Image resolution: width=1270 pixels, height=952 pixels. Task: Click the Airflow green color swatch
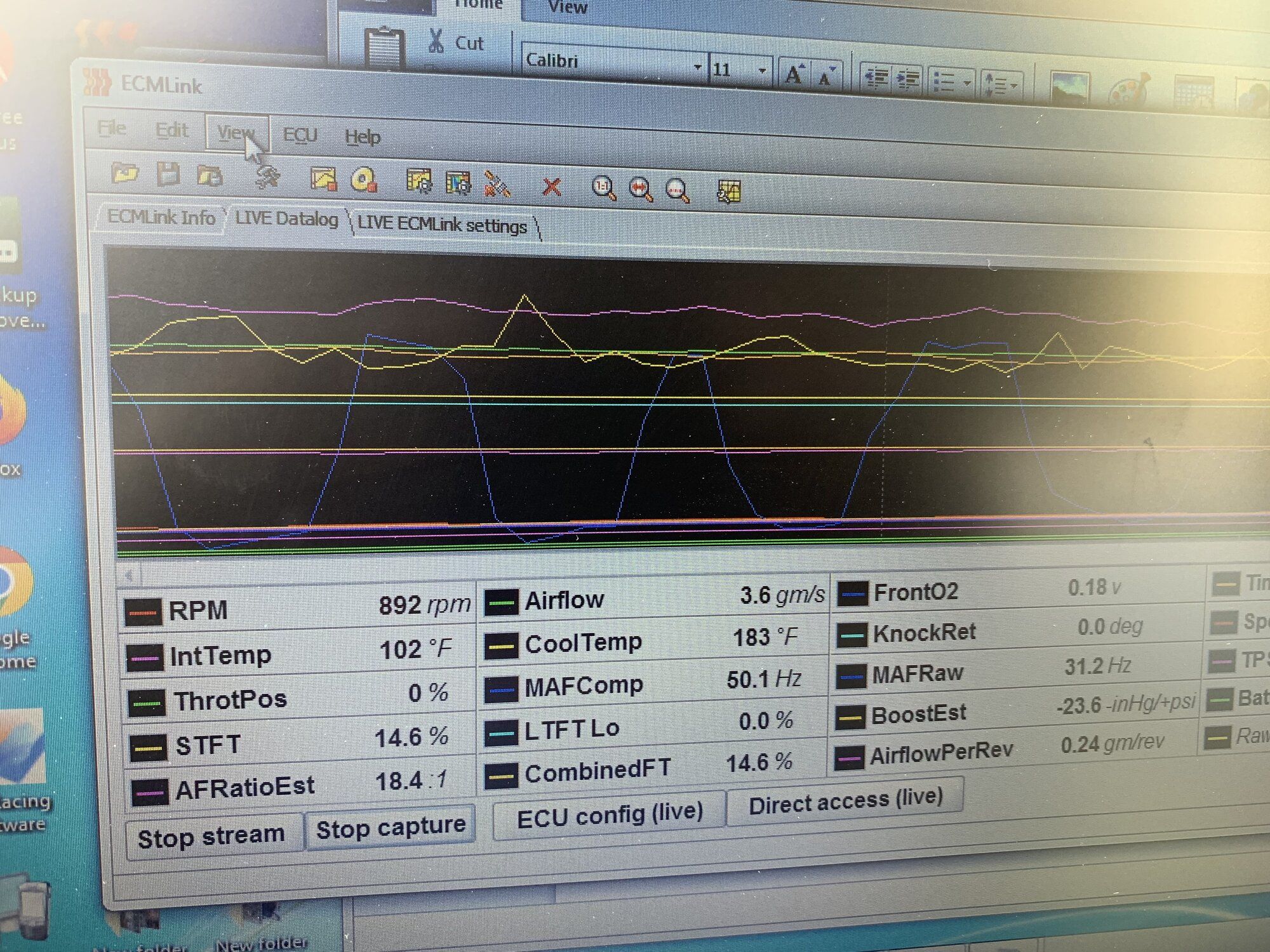click(502, 602)
